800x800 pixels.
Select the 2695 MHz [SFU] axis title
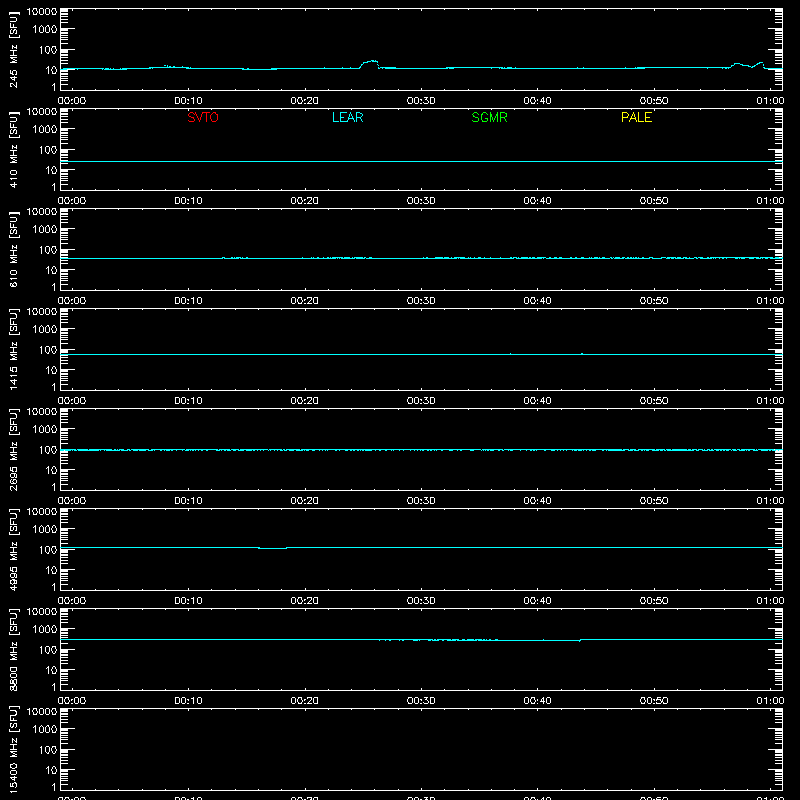point(13,449)
